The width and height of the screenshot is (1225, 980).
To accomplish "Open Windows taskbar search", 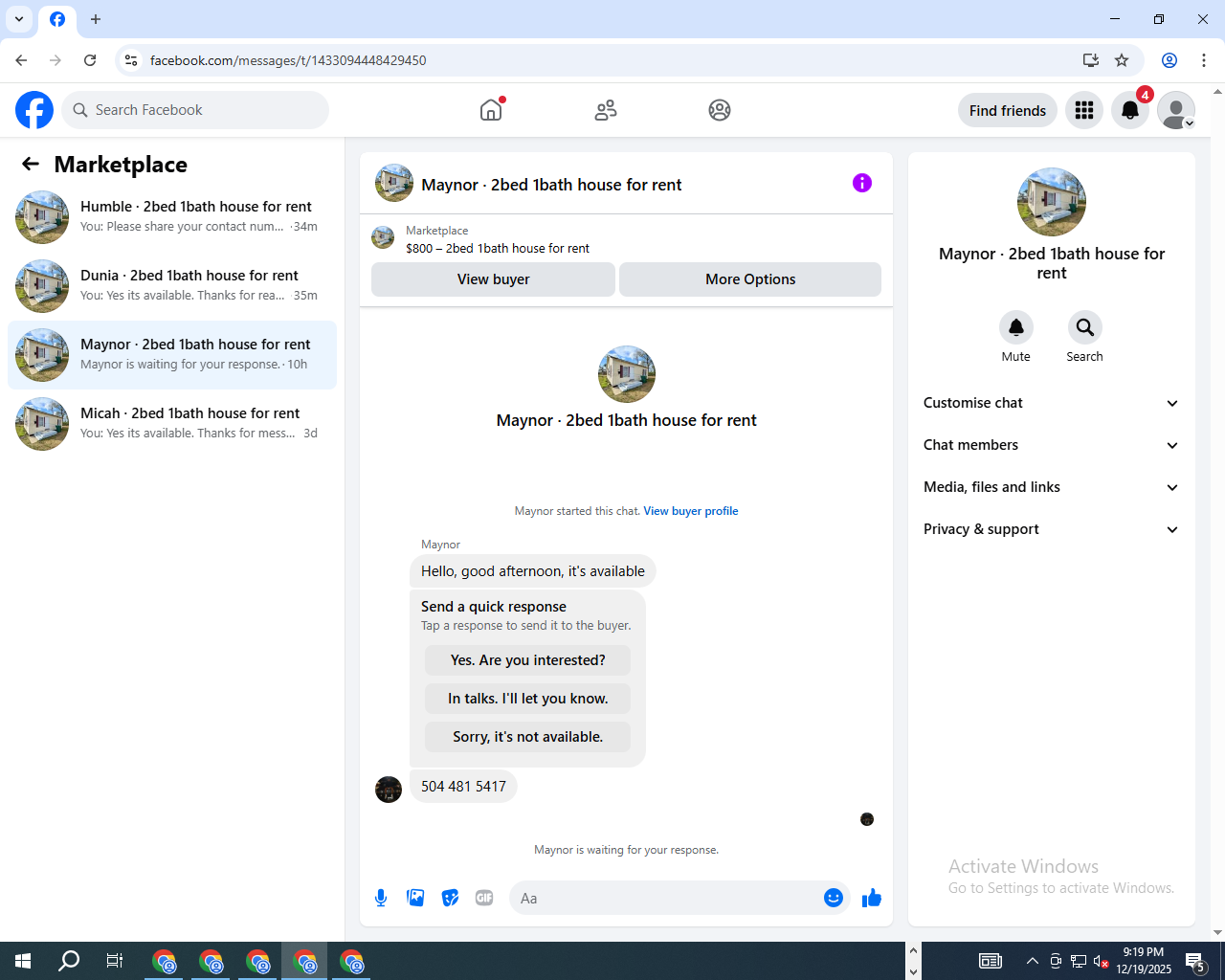I will [69, 961].
